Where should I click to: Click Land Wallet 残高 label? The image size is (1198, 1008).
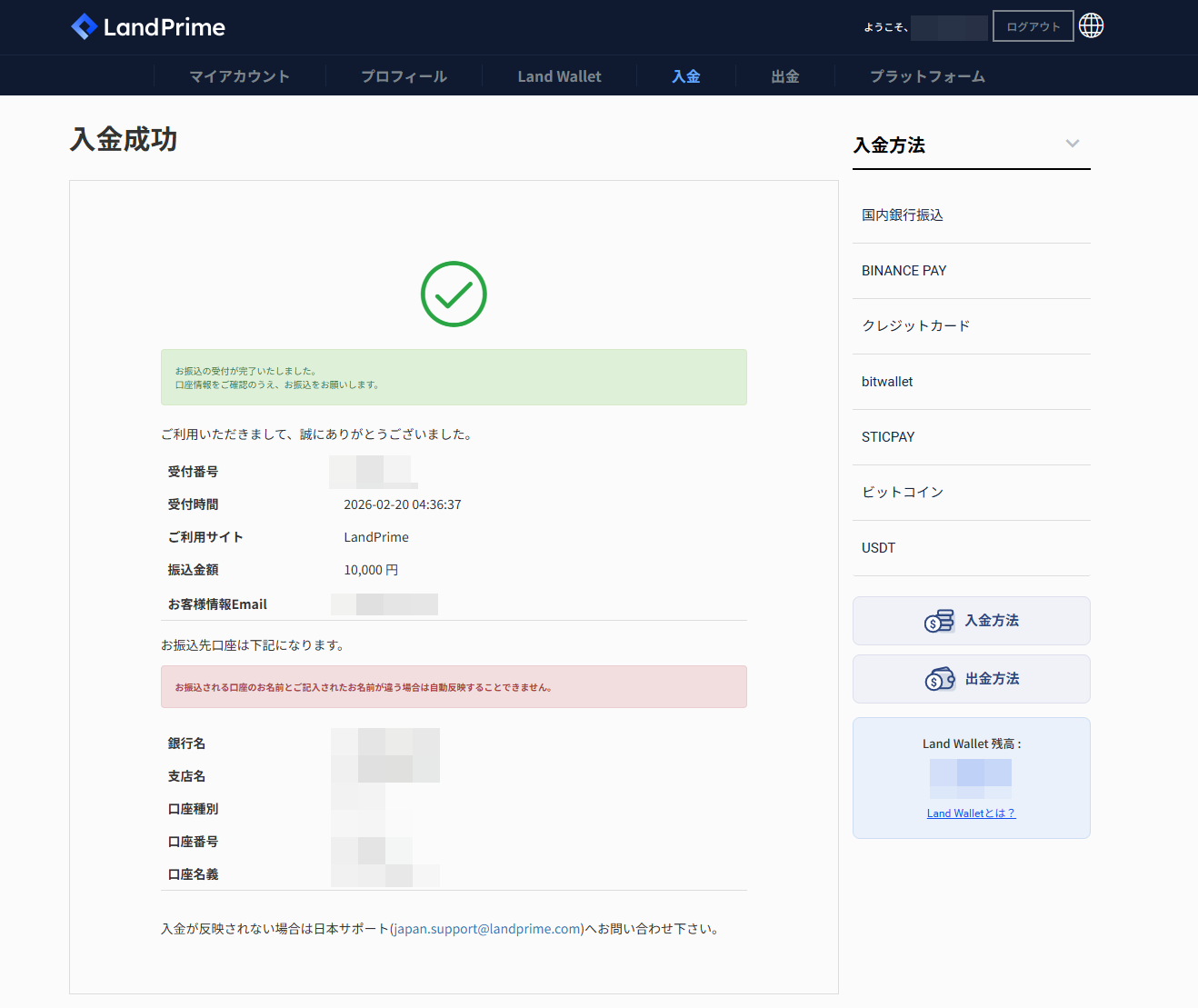click(971, 744)
